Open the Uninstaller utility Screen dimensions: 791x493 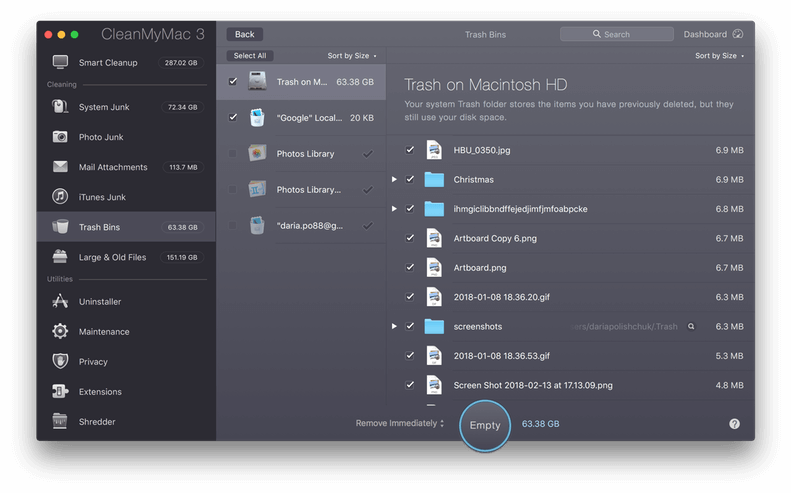click(126, 301)
